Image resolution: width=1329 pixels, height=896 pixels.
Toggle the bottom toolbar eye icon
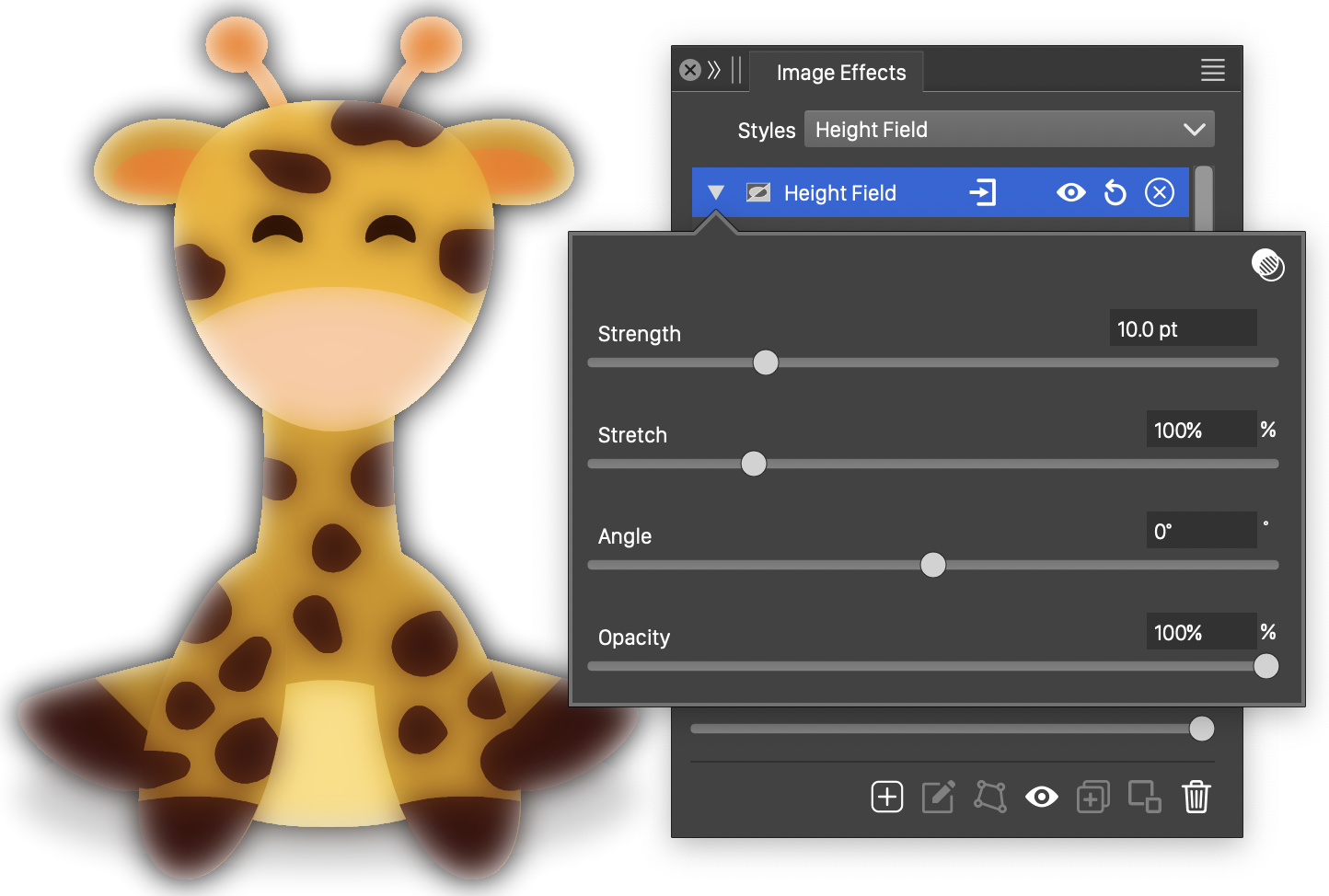point(1041,797)
